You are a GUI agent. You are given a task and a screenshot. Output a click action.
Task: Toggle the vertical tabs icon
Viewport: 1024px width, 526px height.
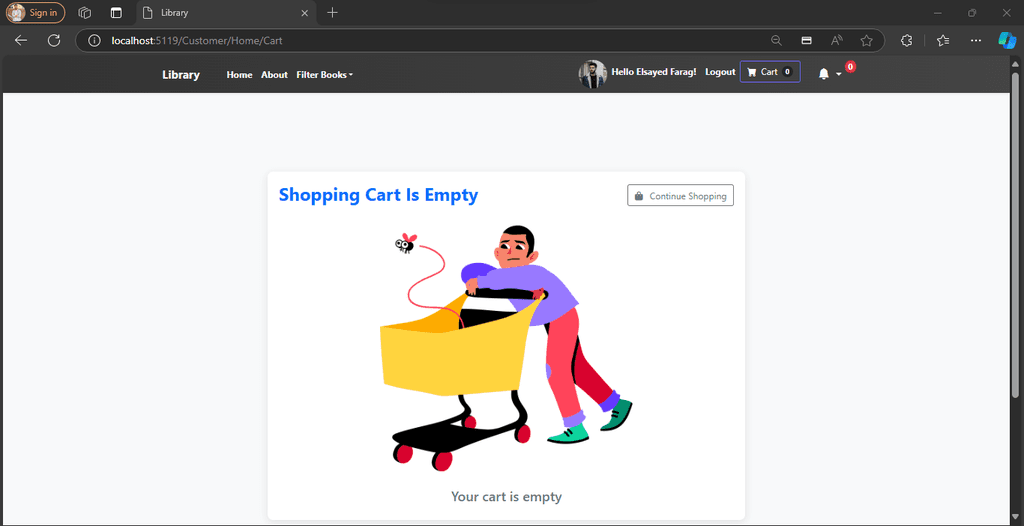tap(116, 12)
